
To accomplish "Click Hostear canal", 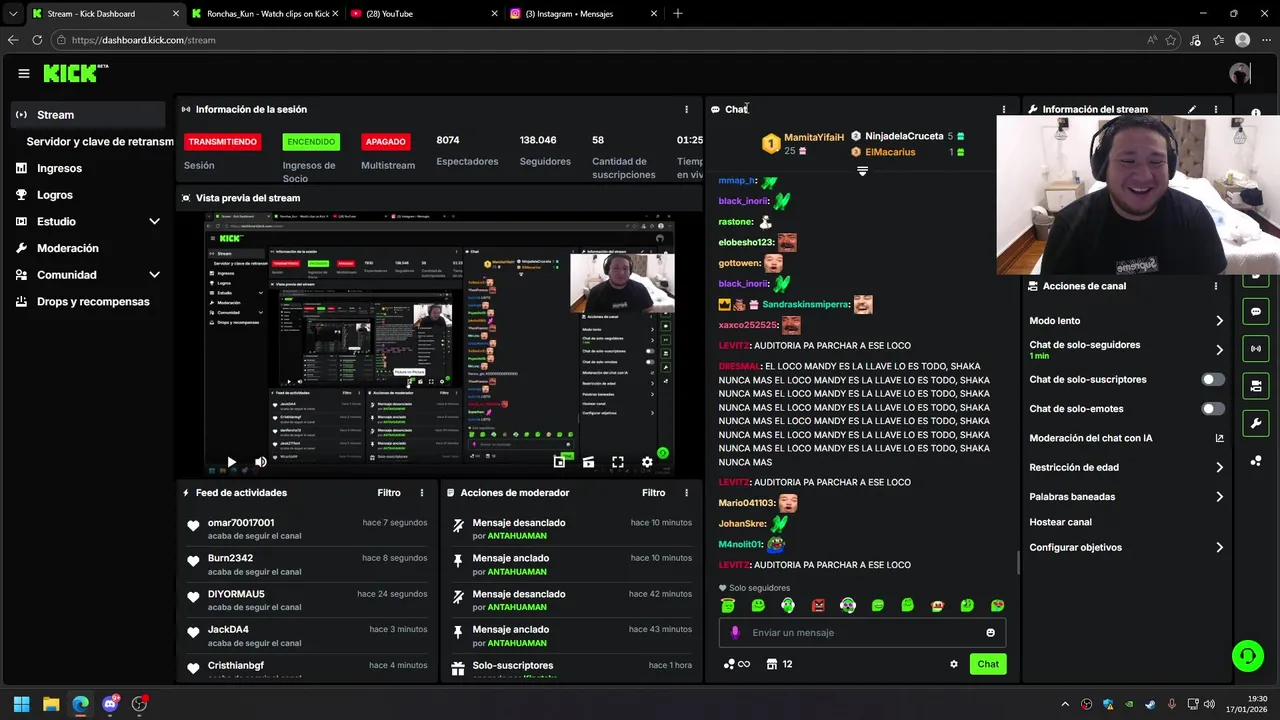I will 1060,522.
